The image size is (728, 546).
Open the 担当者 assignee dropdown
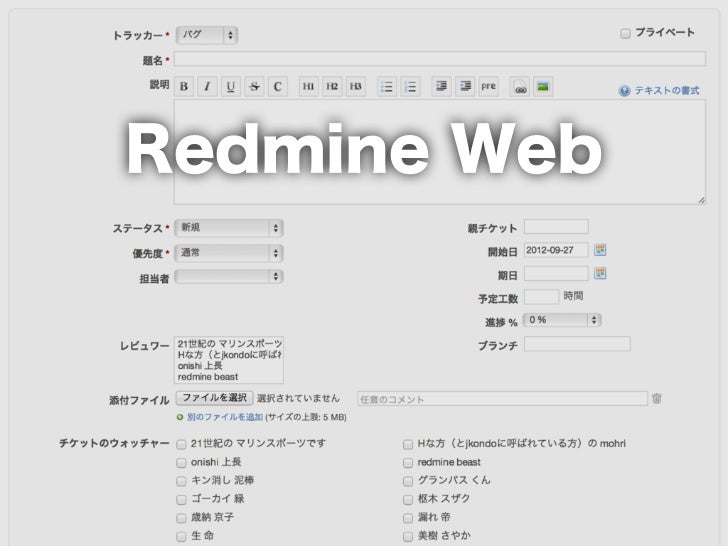tap(229, 277)
